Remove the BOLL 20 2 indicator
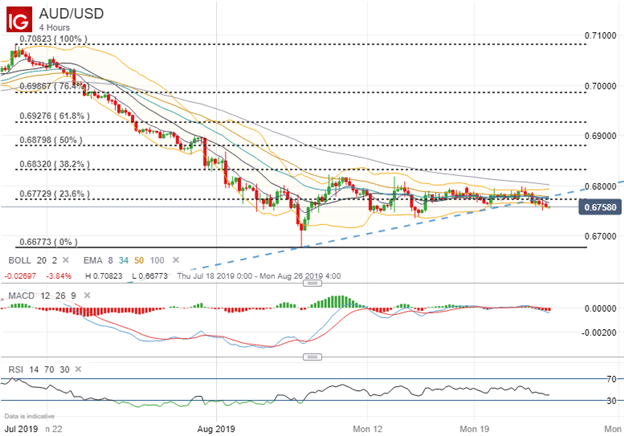This screenshot has height=436, width=624. (66, 260)
